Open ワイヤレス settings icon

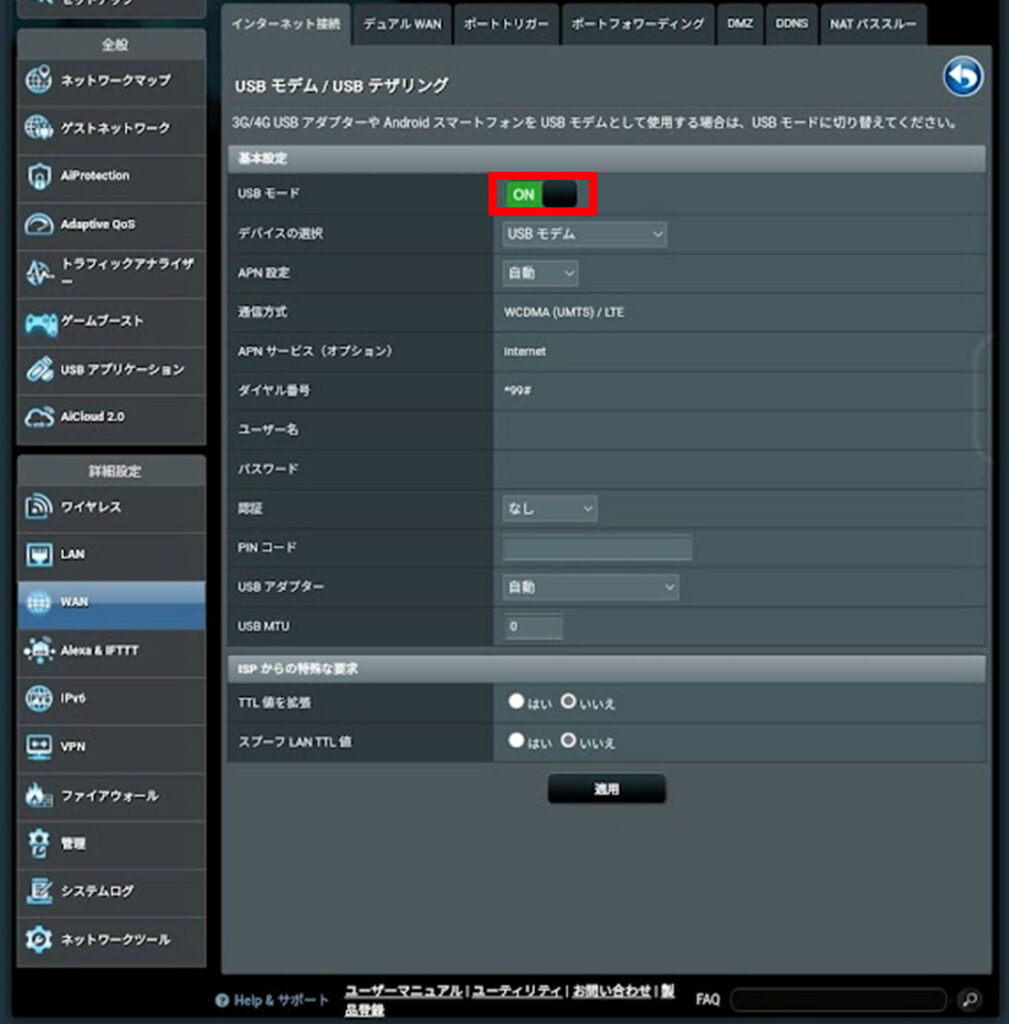click(x=39, y=507)
